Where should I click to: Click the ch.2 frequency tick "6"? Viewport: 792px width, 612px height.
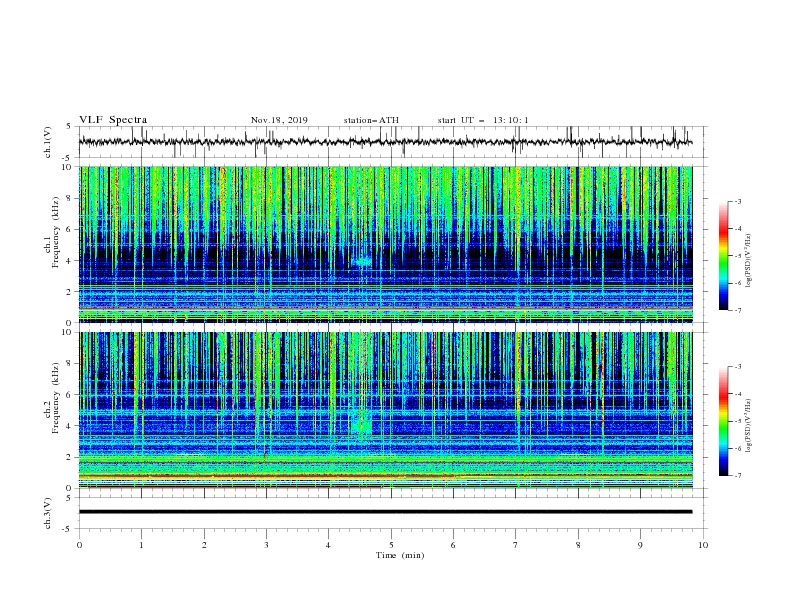click(69, 395)
